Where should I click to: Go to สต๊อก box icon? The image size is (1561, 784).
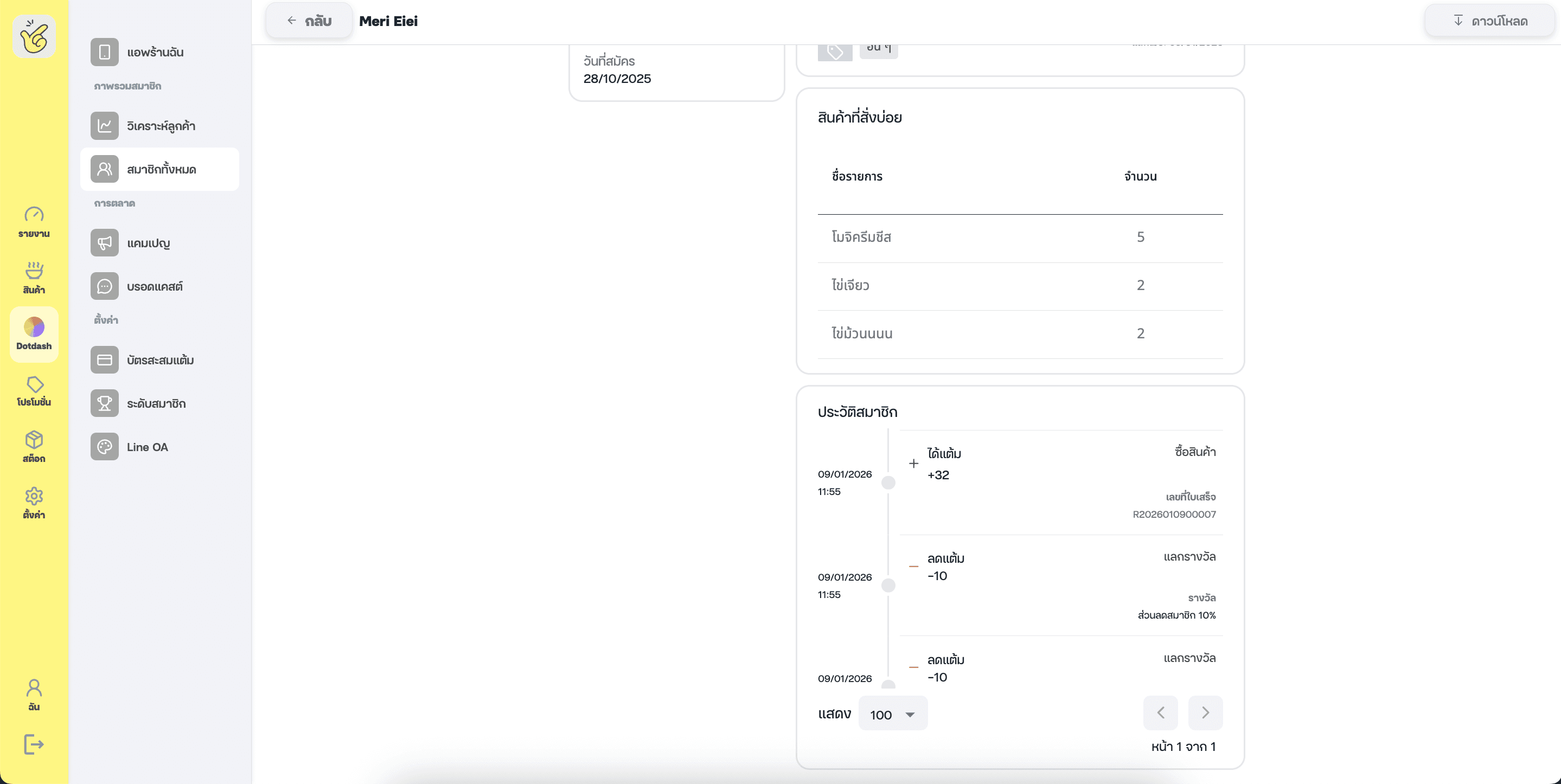pos(34,447)
